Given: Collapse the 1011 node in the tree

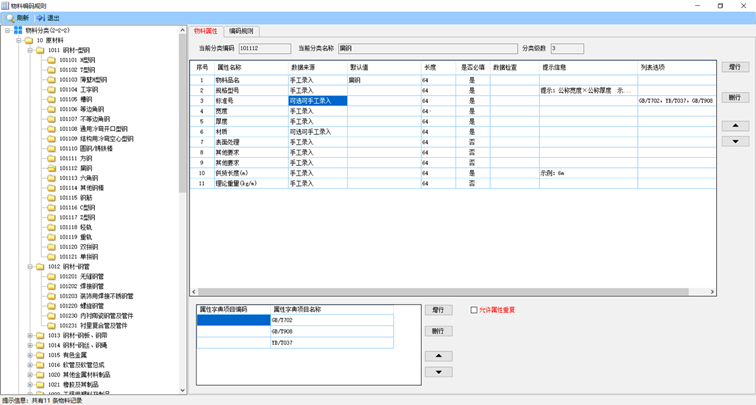Looking at the screenshot, I should [30, 50].
